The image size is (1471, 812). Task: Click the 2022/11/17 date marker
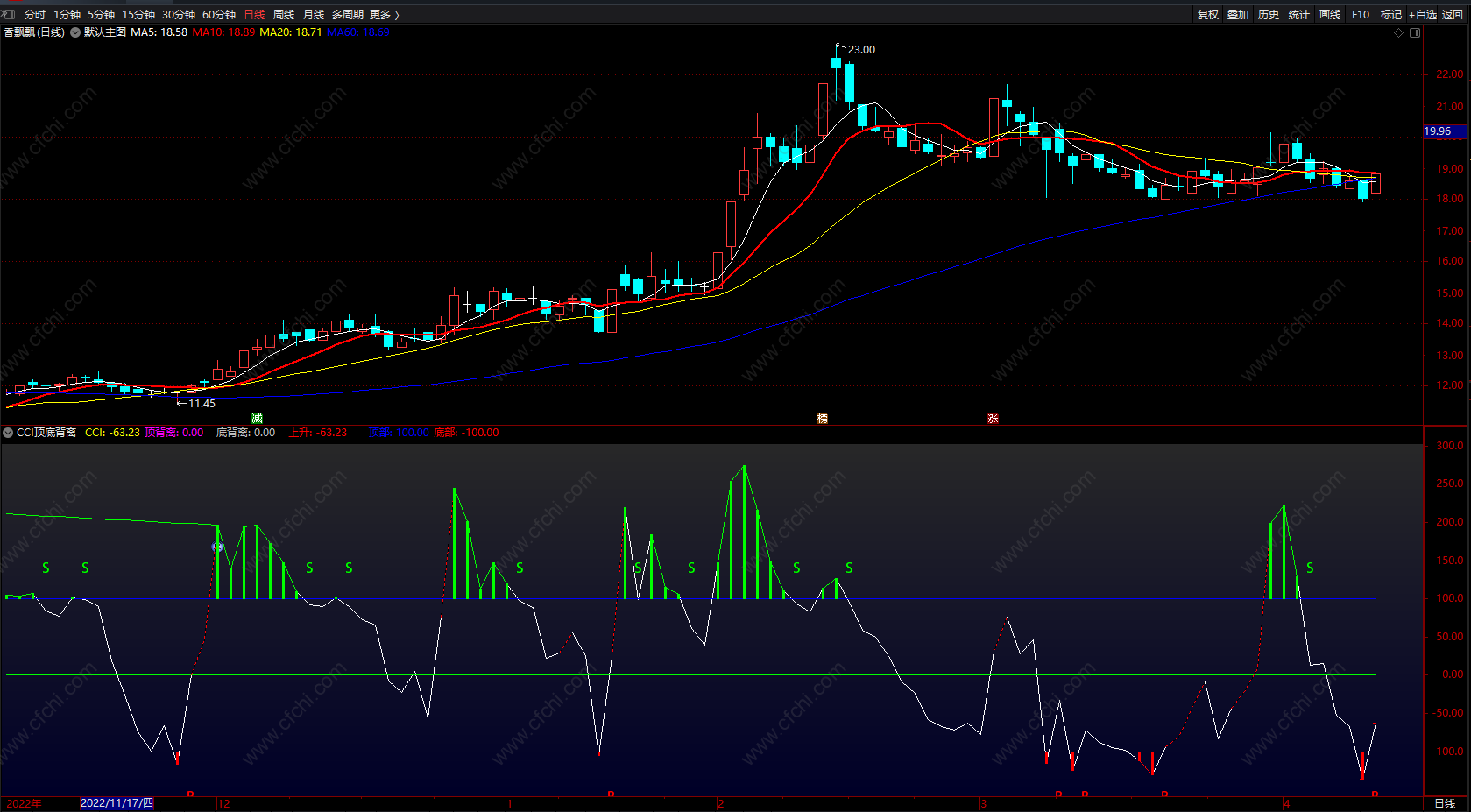[x=117, y=803]
